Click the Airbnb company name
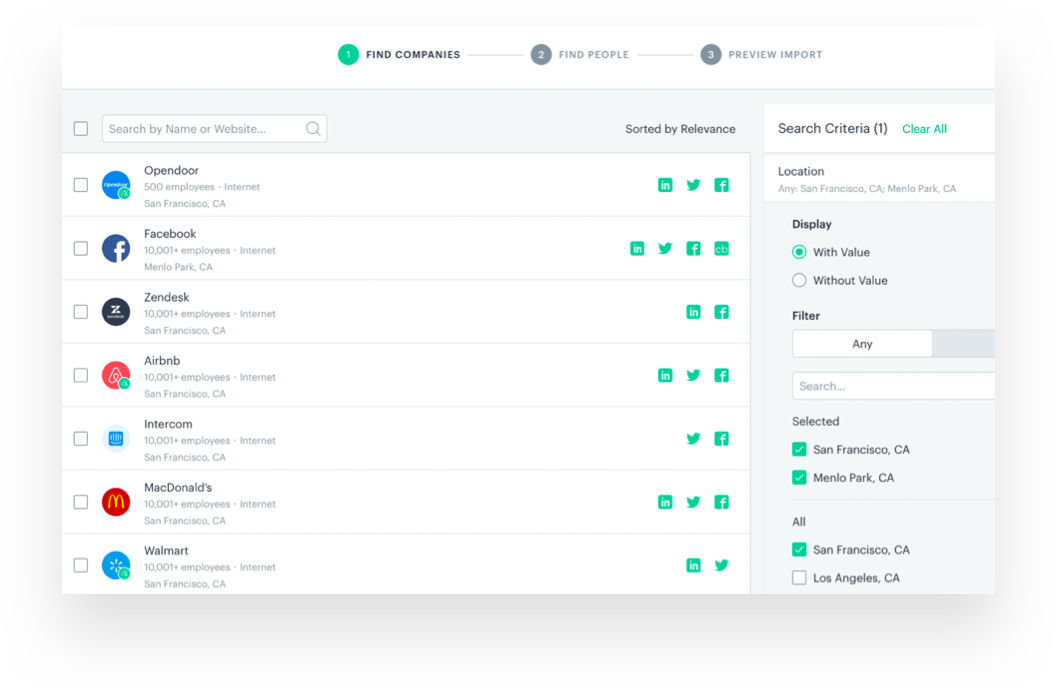 pos(162,360)
